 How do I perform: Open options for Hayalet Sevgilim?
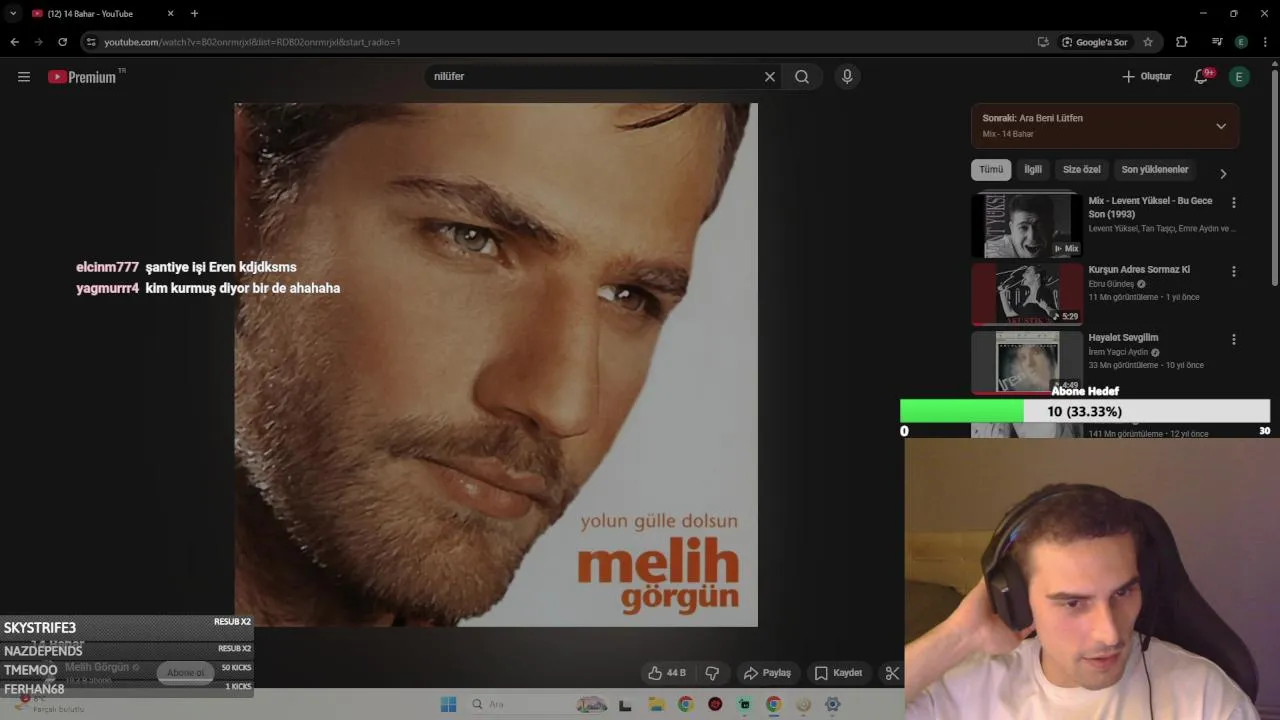click(1234, 339)
